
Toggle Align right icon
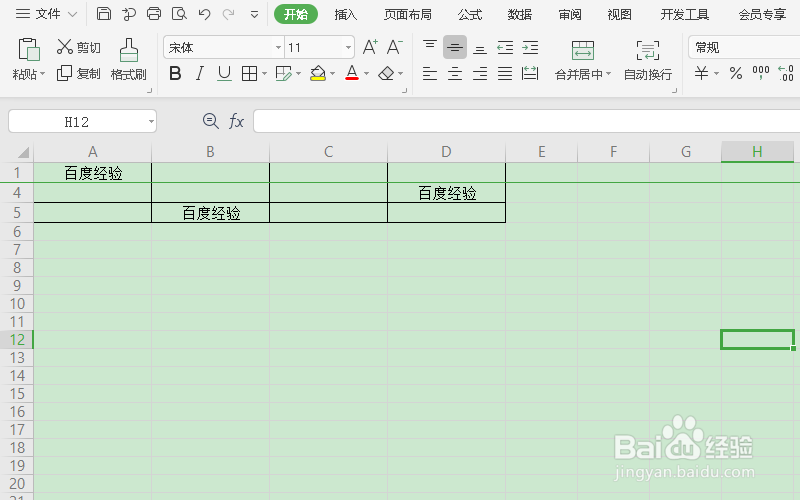pos(480,74)
